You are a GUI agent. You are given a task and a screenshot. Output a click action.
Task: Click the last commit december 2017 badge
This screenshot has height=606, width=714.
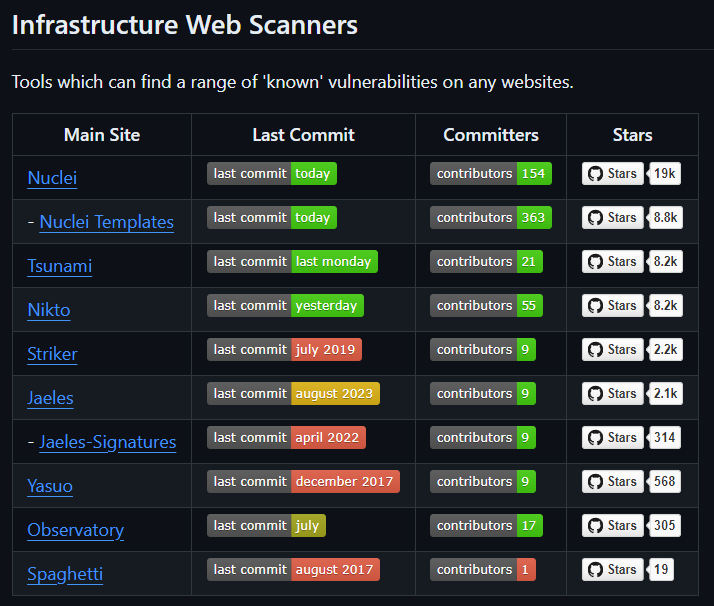point(303,481)
